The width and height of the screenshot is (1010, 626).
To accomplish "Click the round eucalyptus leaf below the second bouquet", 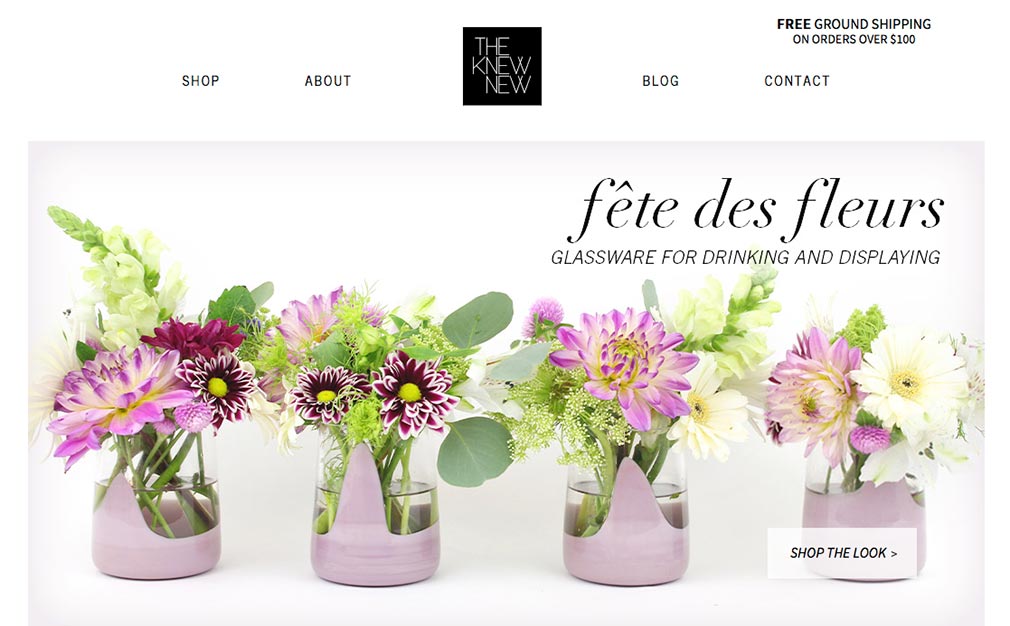I will (474, 451).
